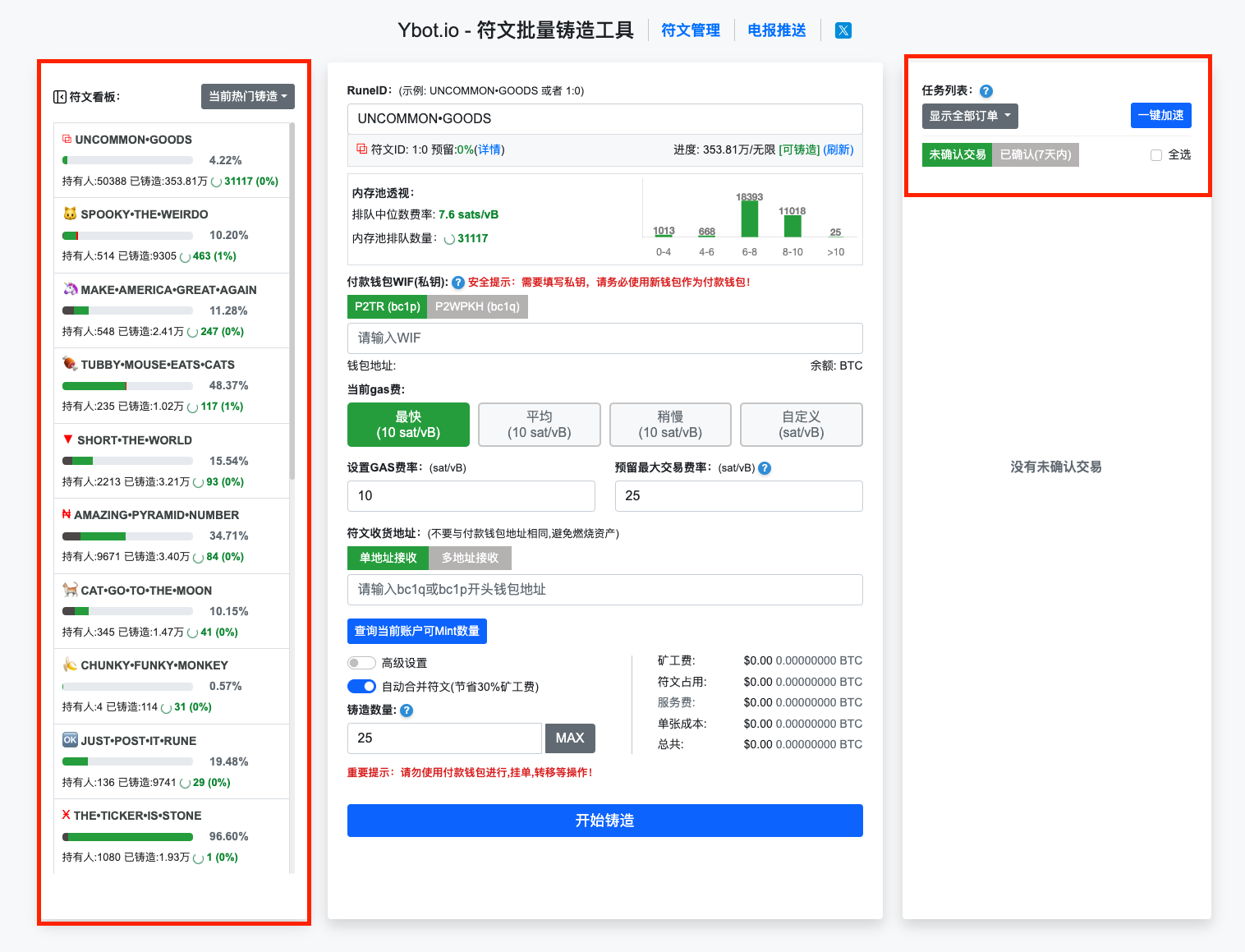Viewport: 1245px width, 952px height.
Task: Click help icon beside 付款钱包WIF label
Action: click(x=457, y=282)
